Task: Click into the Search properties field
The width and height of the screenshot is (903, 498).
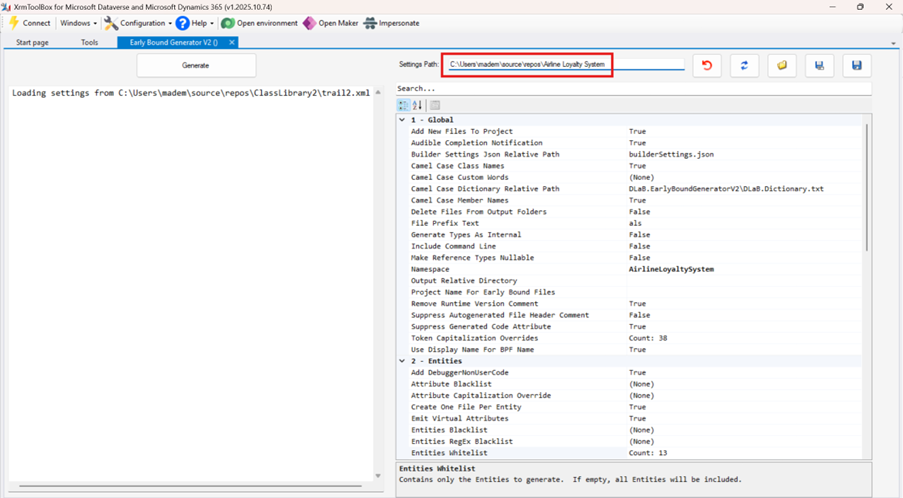Action: click(630, 88)
